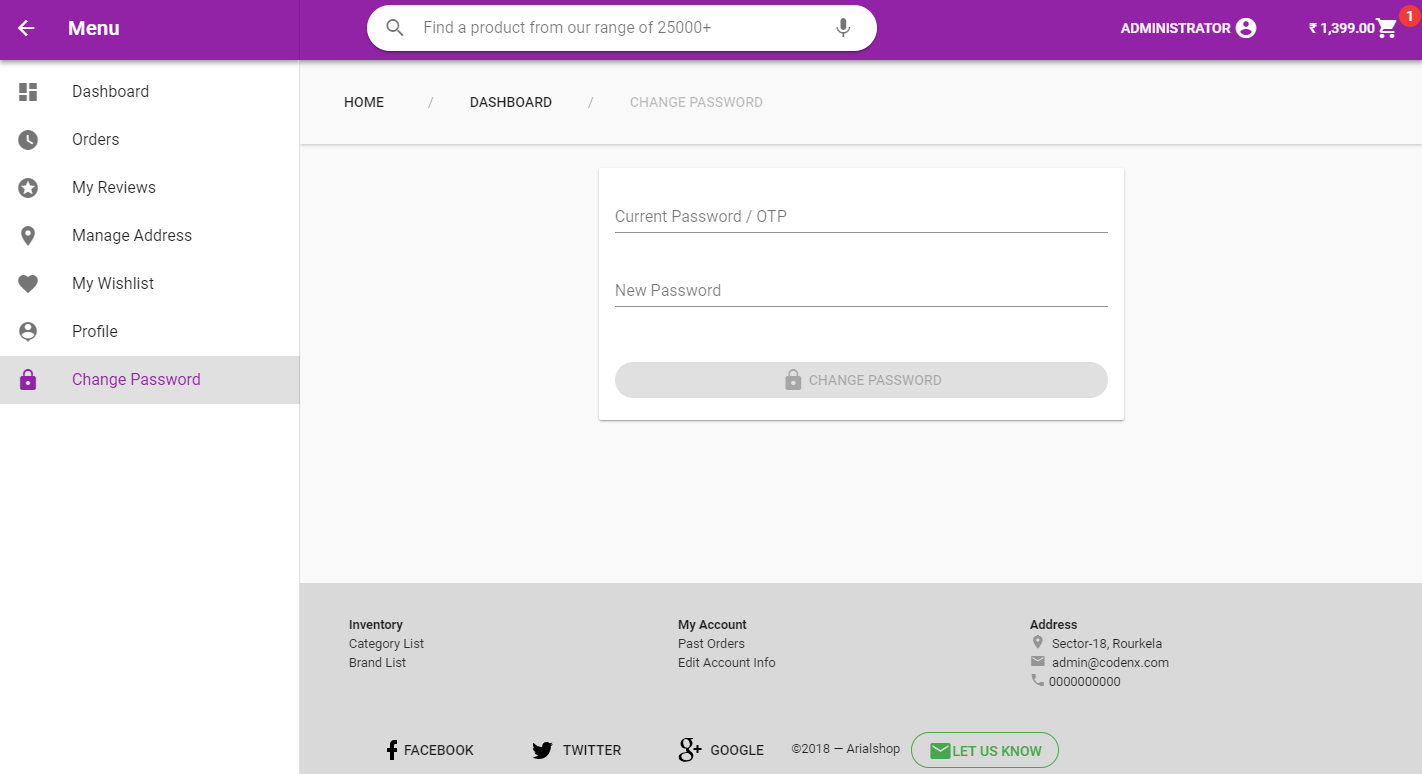Click the Orders clock icon
The width and height of the screenshot is (1422, 774).
tap(28, 140)
